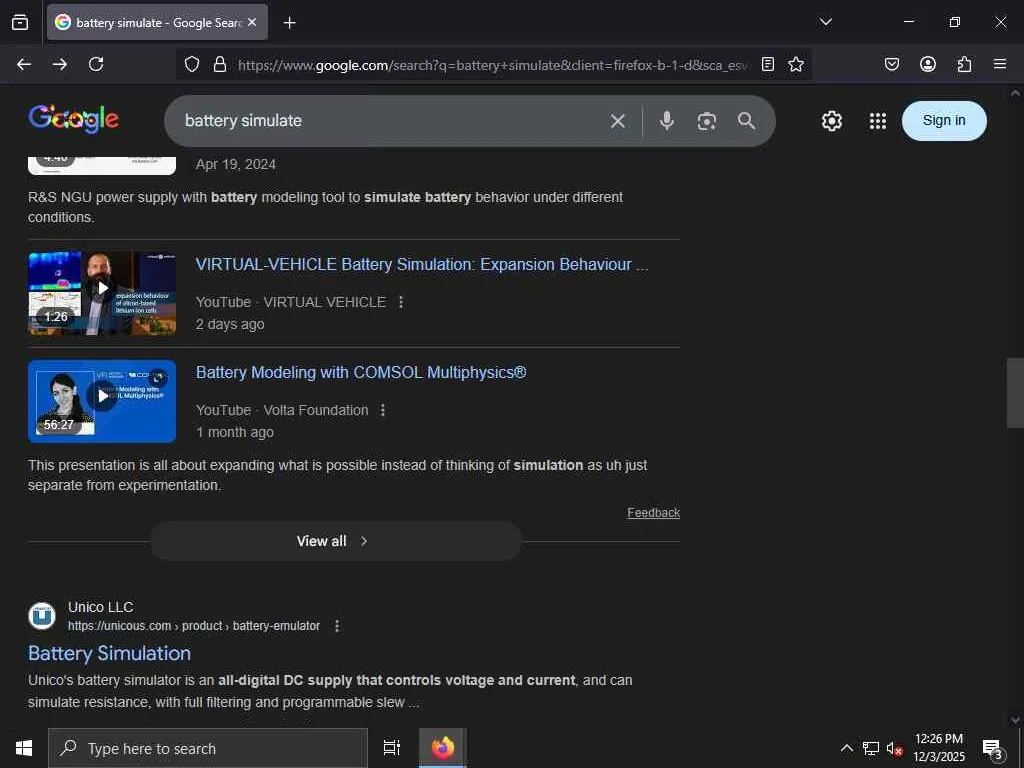Go back to the previous page
The height and width of the screenshot is (768, 1024).
[24, 64]
